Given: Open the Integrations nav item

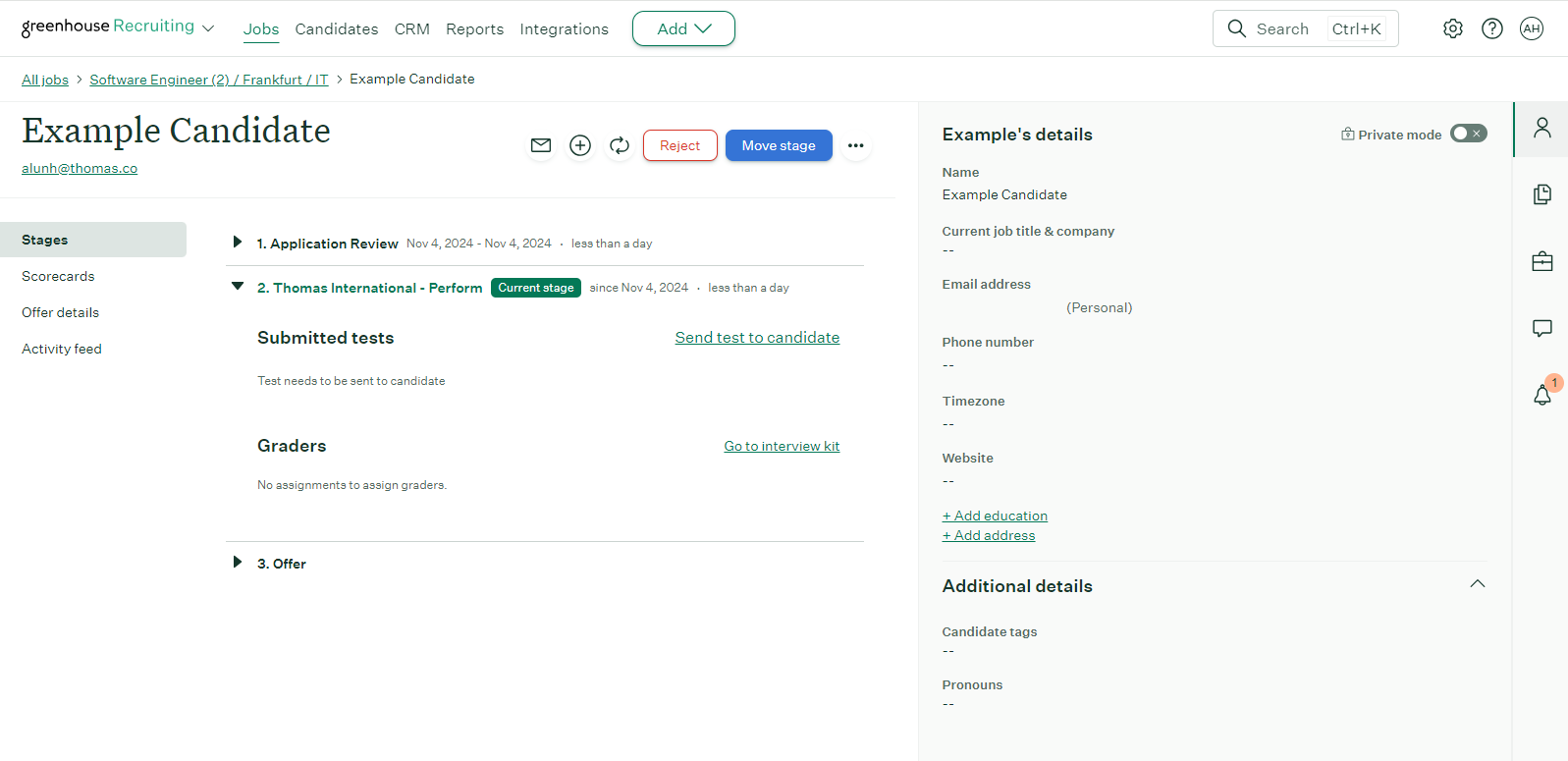Looking at the screenshot, I should click(564, 29).
